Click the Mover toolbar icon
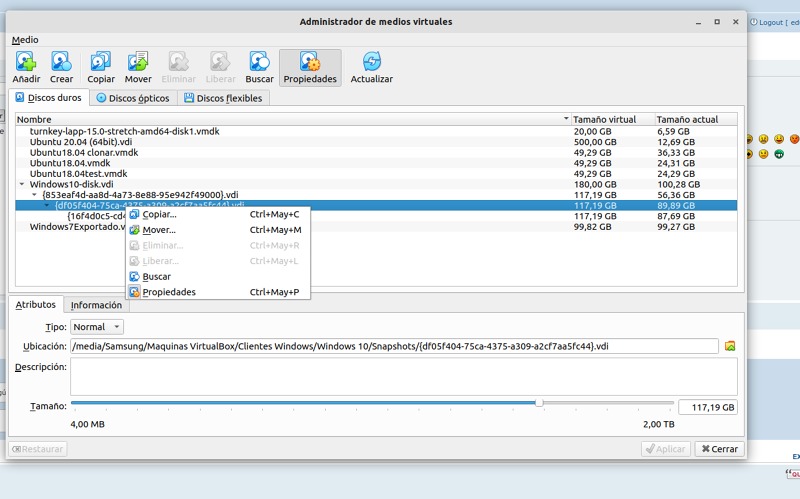The width and height of the screenshot is (800, 499). (138, 63)
